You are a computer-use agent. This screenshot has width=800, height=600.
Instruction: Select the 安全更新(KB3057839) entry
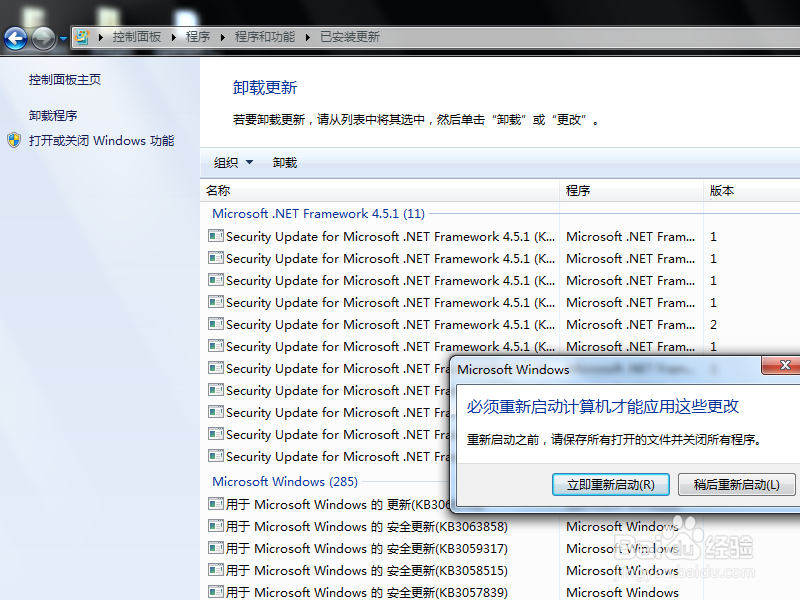point(367,592)
